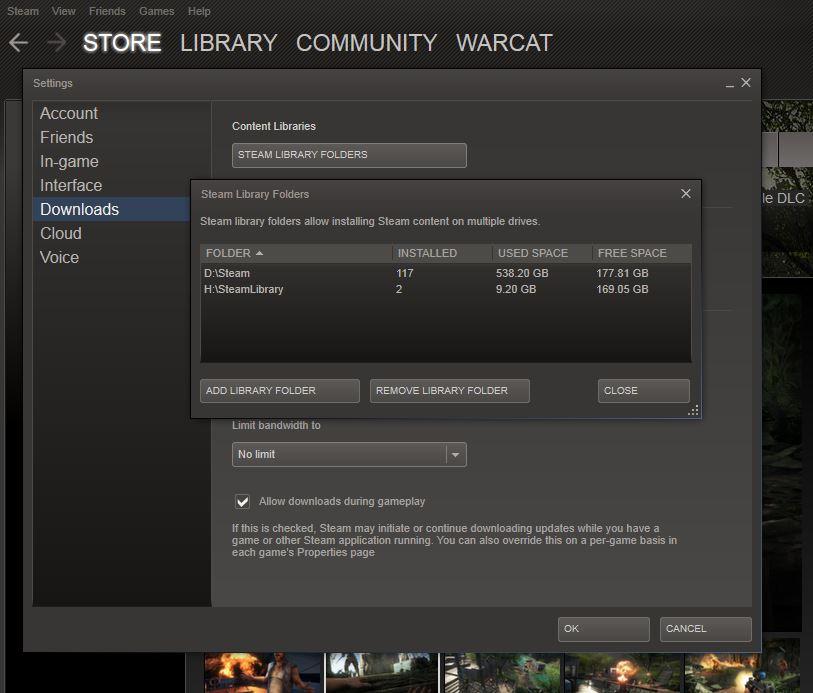This screenshot has height=693, width=813.
Task: Open the View menu
Action: pyautogui.click(x=63, y=11)
